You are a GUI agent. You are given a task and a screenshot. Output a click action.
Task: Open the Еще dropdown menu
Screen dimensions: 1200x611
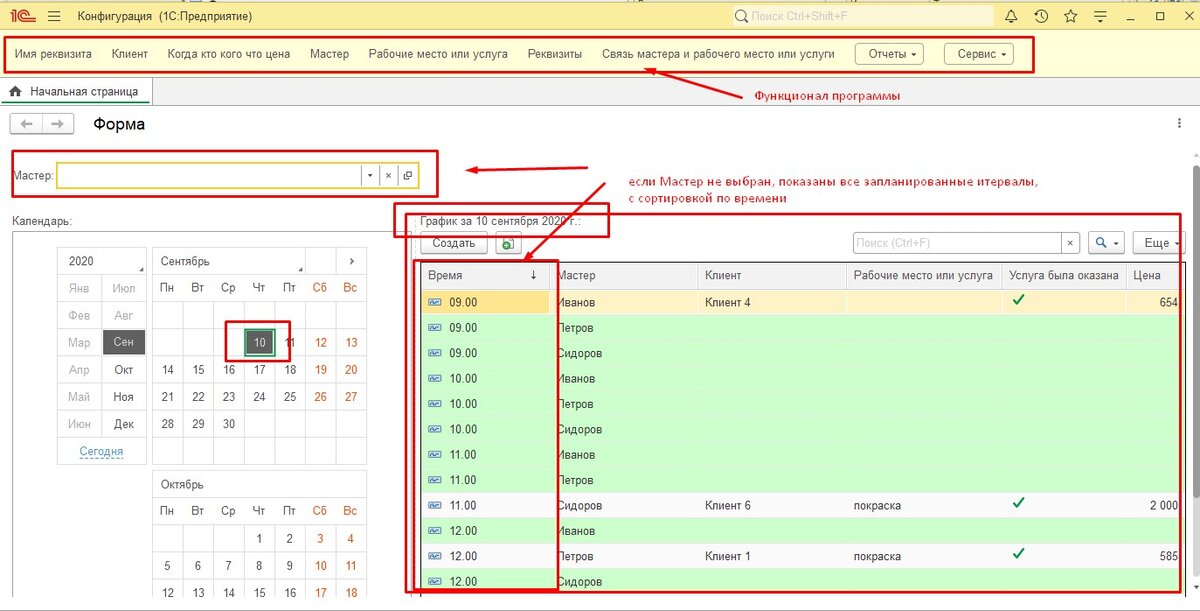coord(1160,243)
